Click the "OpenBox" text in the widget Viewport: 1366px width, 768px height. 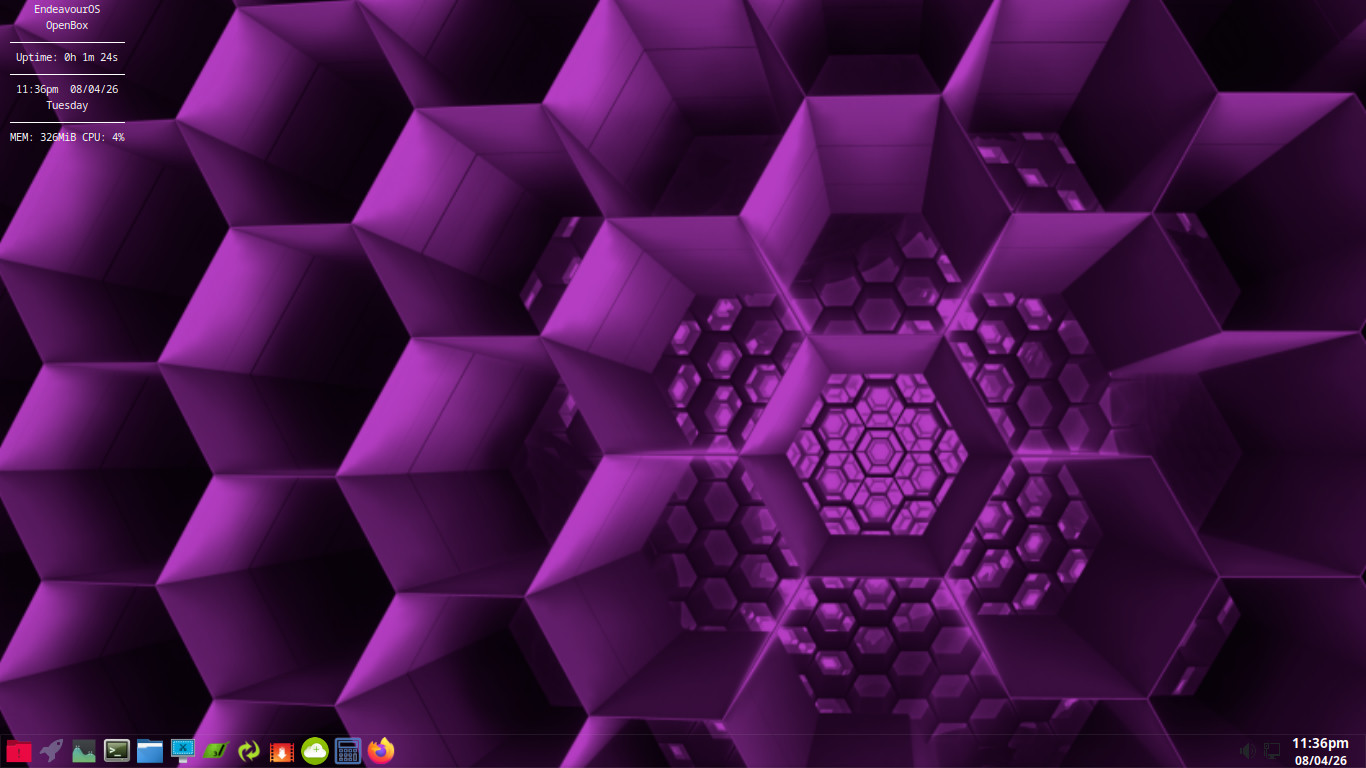pyautogui.click(x=67, y=26)
